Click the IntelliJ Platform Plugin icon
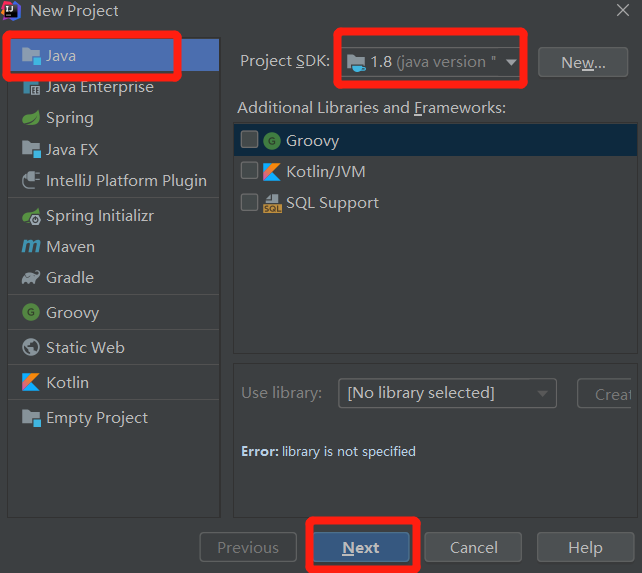Viewport: 642px width, 573px height. (30, 181)
